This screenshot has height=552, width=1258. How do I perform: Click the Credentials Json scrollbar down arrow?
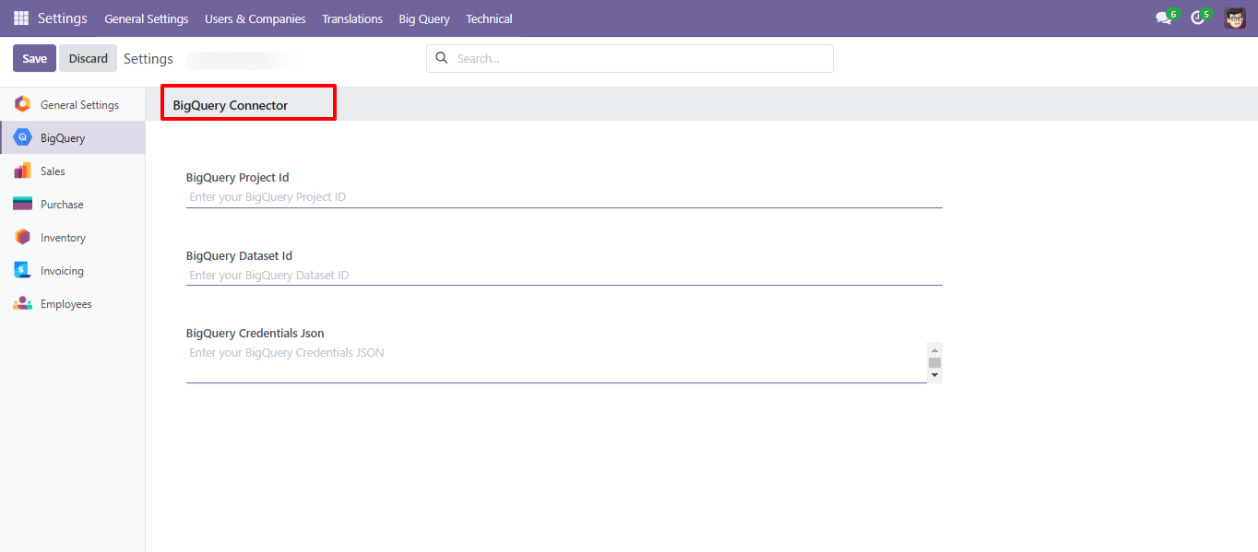point(935,376)
